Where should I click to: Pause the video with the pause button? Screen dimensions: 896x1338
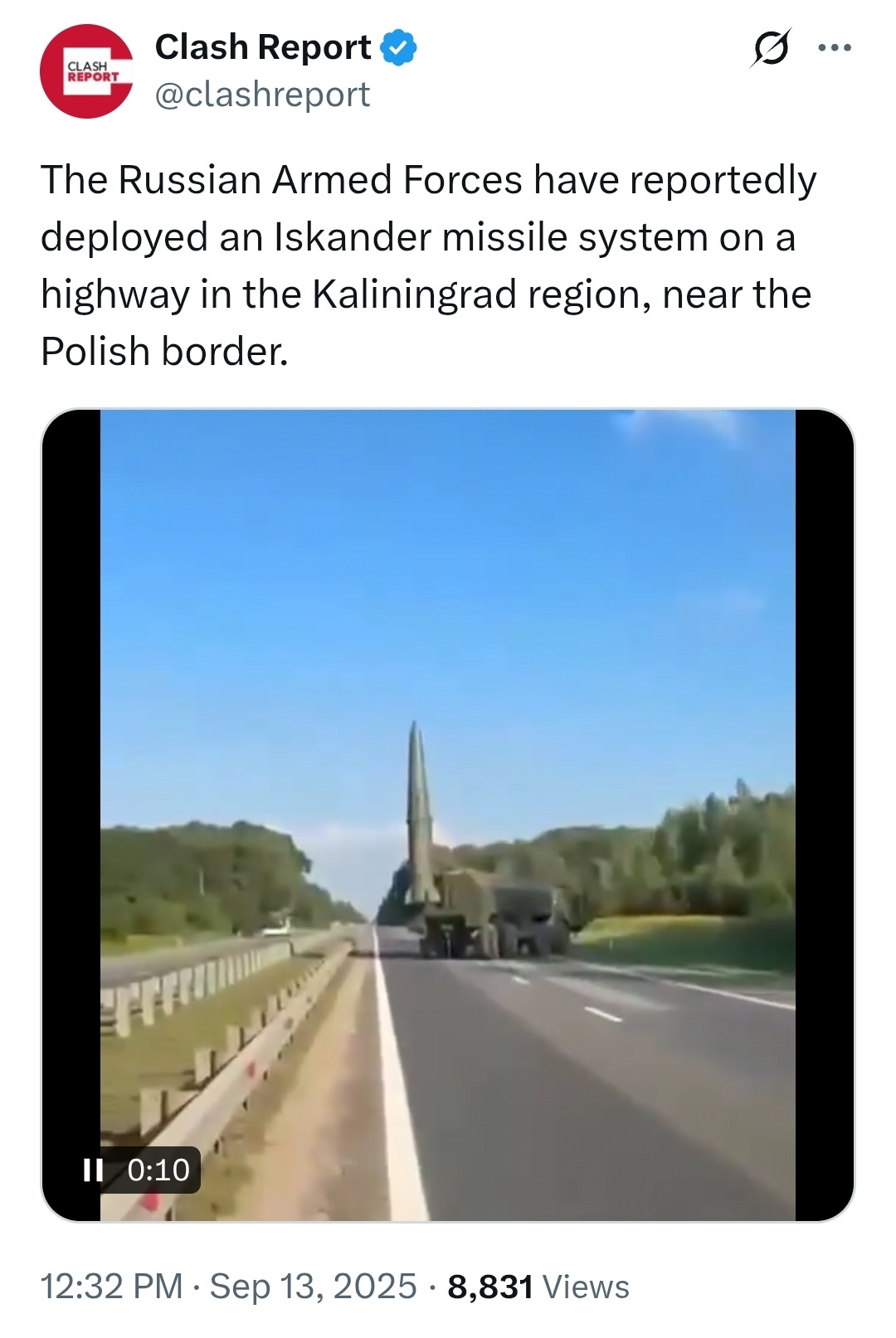tap(93, 1170)
